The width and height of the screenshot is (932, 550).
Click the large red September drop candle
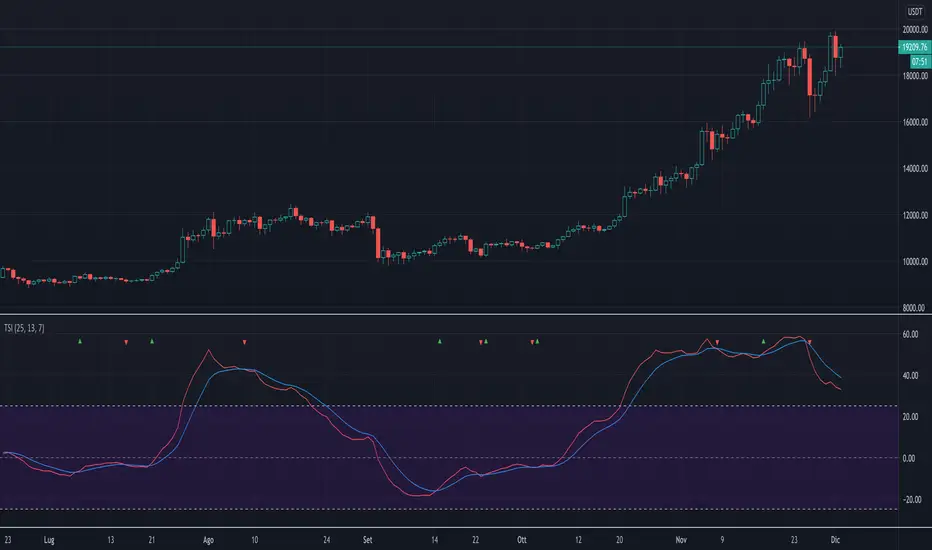click(378, 243)
